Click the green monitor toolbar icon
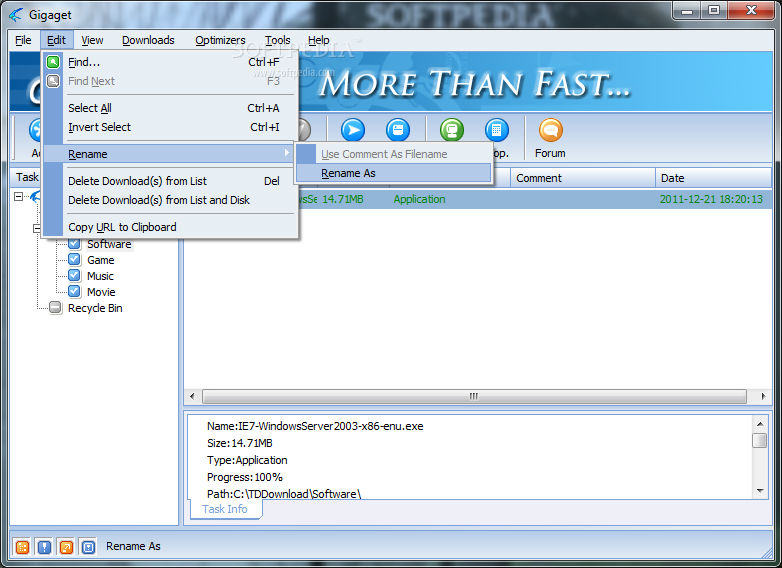The width and height of the screenshot is (782, 568). (x=452, y=130)
